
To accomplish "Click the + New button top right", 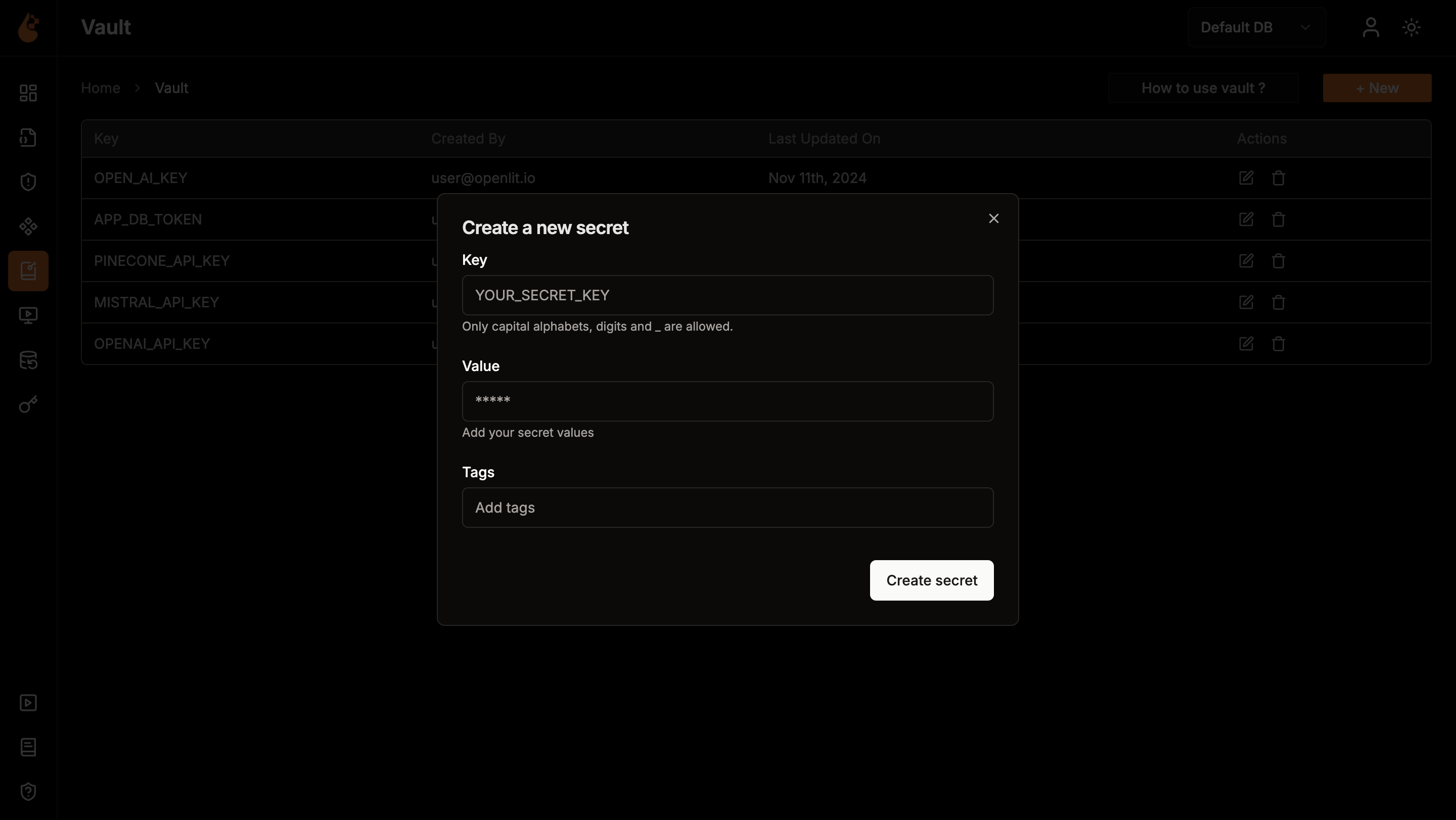I will tap(1377, 88).
